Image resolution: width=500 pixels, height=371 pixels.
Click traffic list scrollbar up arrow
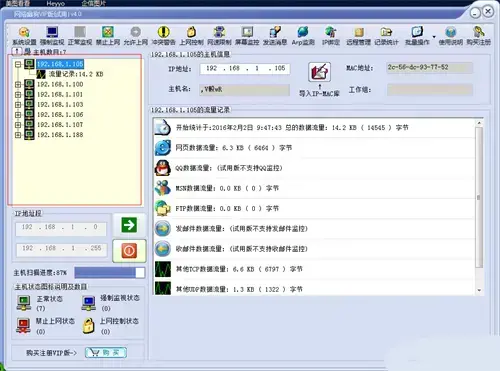coord(479,123)
